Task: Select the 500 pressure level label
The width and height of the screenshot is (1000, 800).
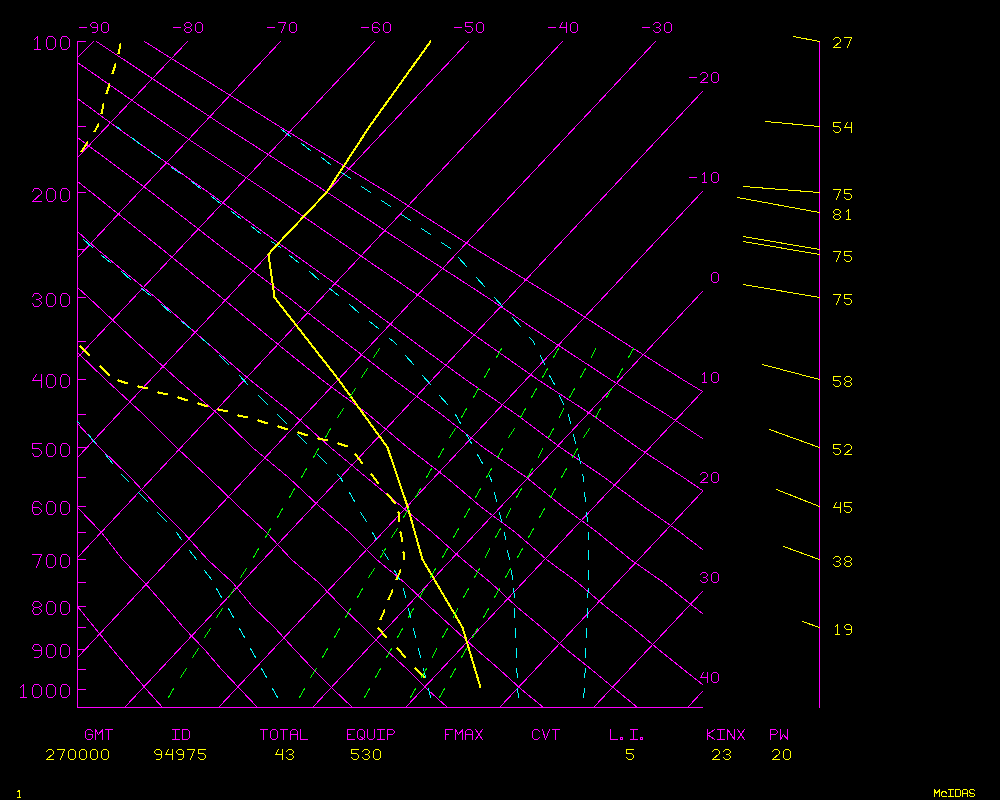Action: click(51, 450)
